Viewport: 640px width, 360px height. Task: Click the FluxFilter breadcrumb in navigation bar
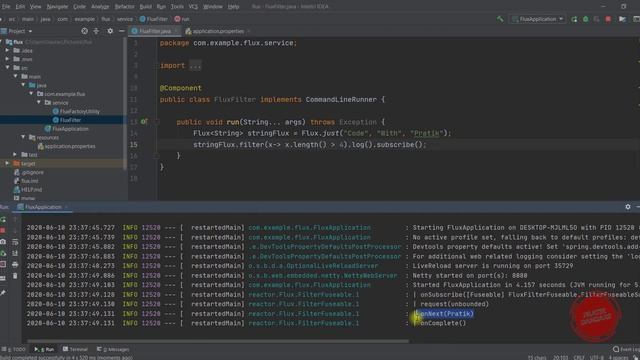[153, 19]
